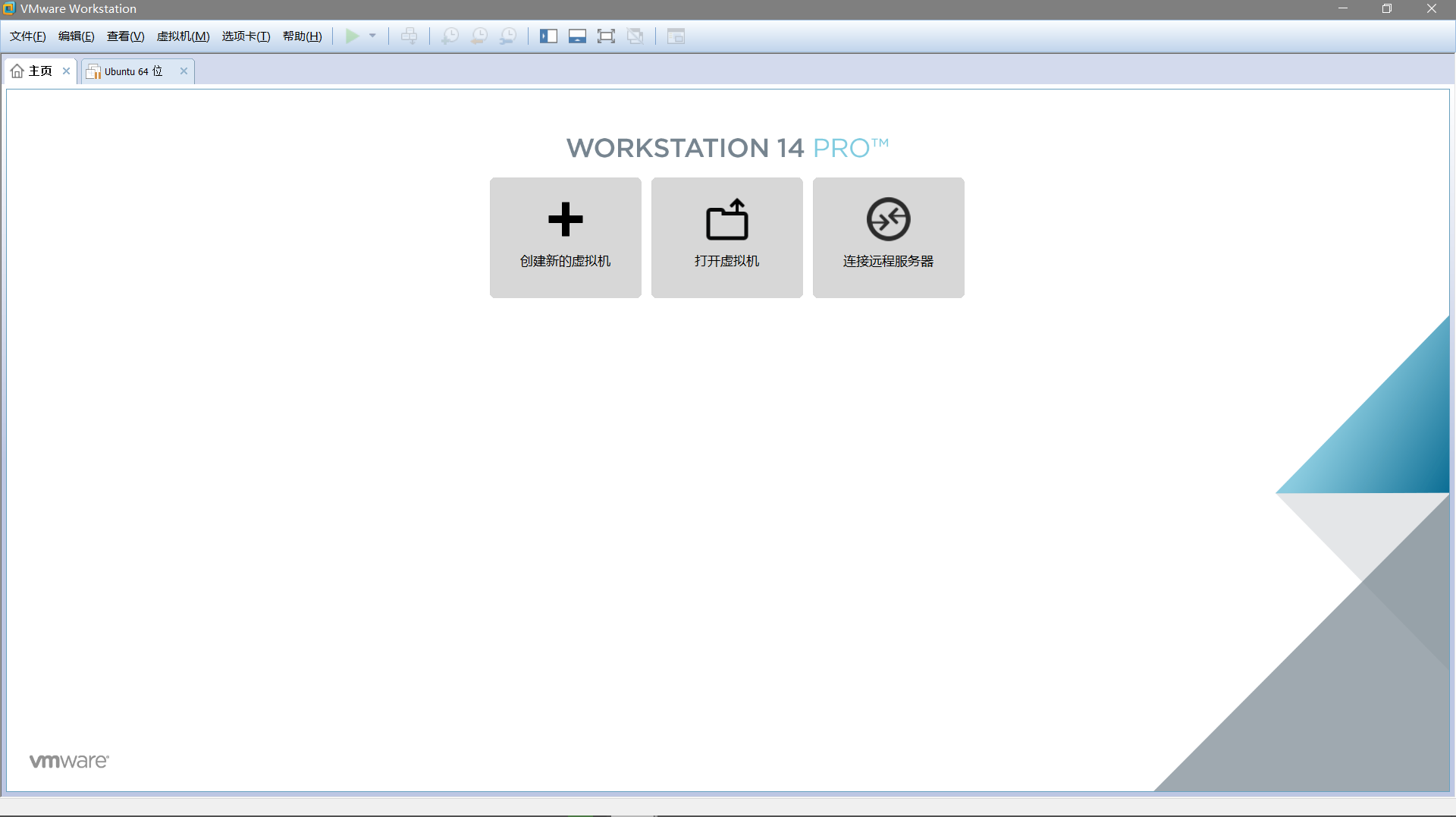Click the console view toolbar icon
This screenshot has height=817, width=1456.
676,36
